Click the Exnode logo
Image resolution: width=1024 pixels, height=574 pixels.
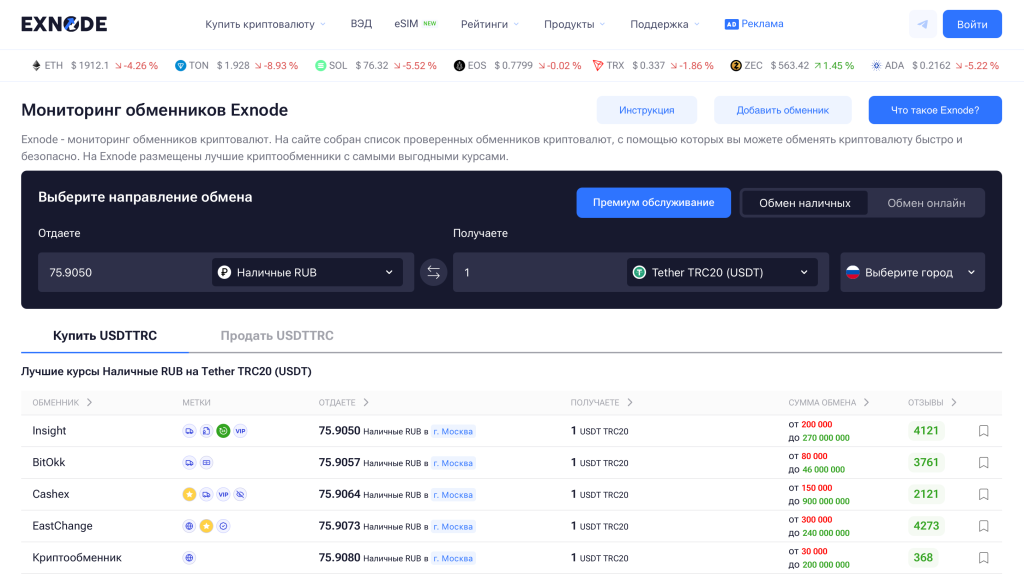[x=64, y=24]
